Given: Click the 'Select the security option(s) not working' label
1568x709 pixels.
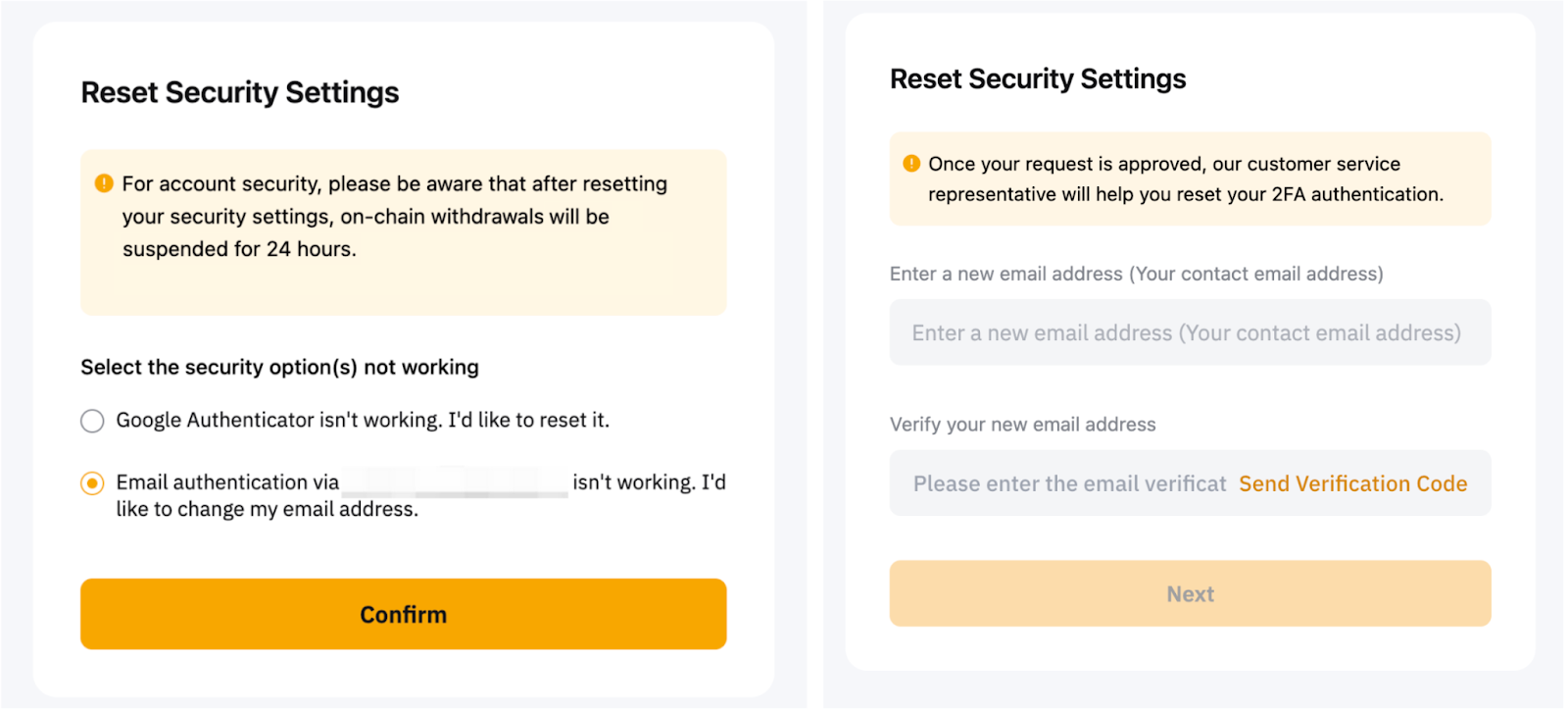Looking at the screenshot, I should [x=279, y=367].
